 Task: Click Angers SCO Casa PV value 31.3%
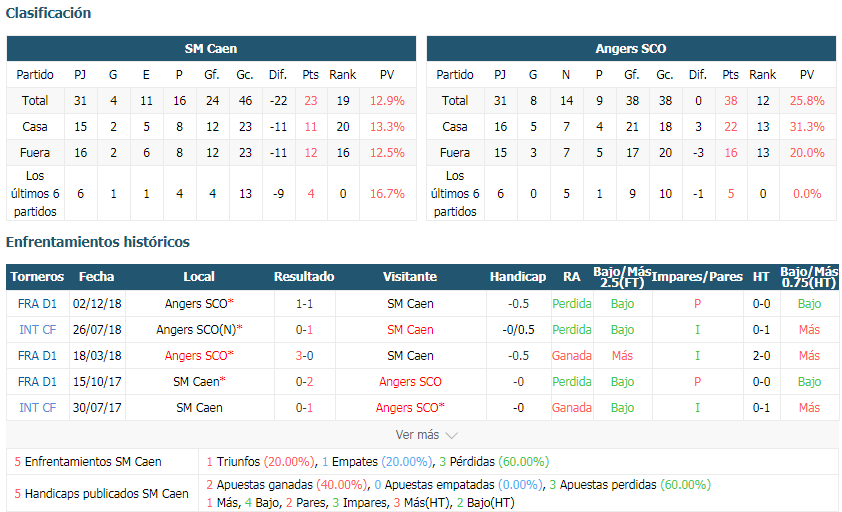pyautogui.click(x=807, y=127)
